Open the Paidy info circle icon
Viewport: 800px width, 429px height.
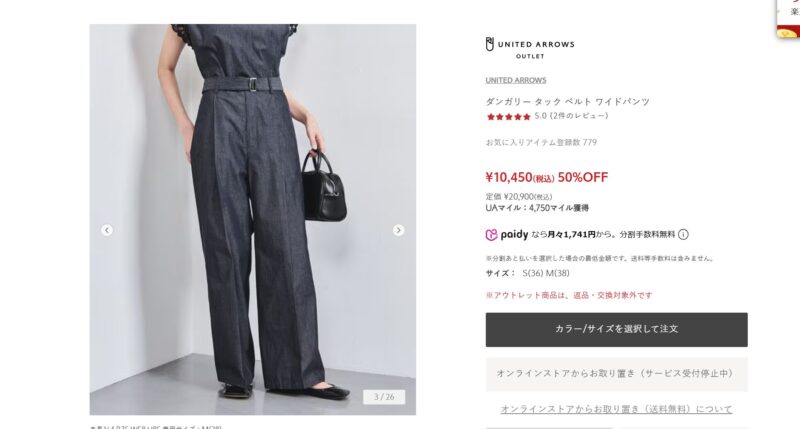(683, 235)
